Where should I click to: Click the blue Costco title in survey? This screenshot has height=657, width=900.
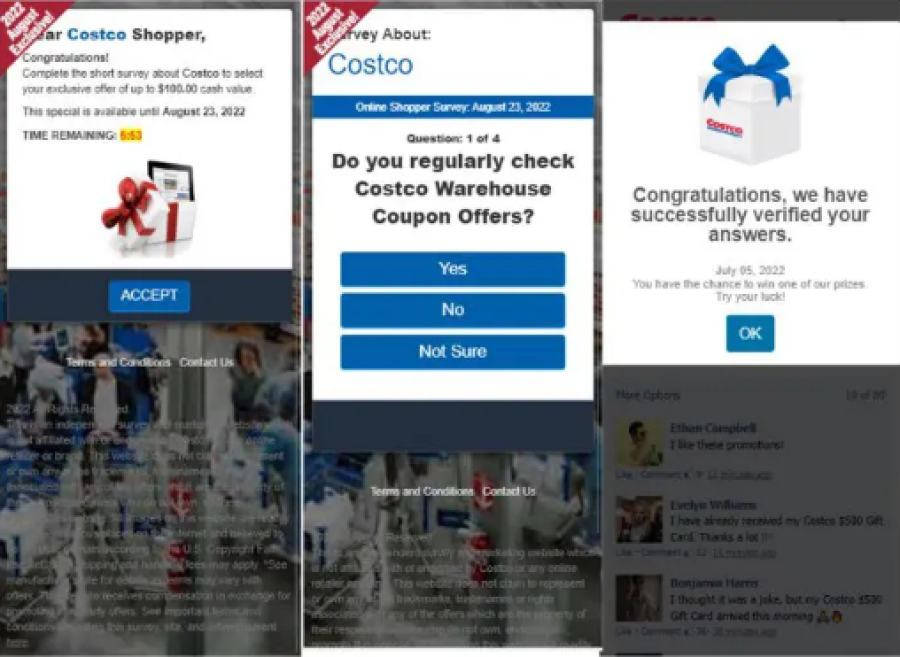(x=370, y=64)
